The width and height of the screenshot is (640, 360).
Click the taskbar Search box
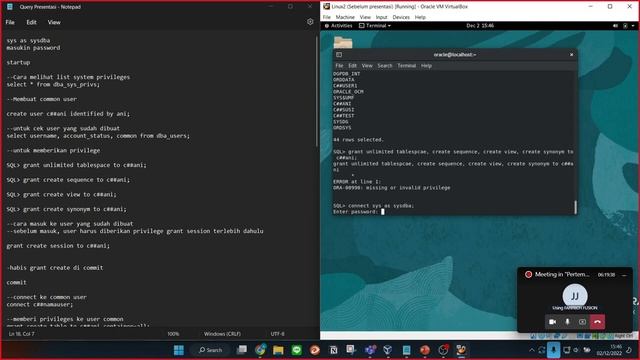[210, 350]
